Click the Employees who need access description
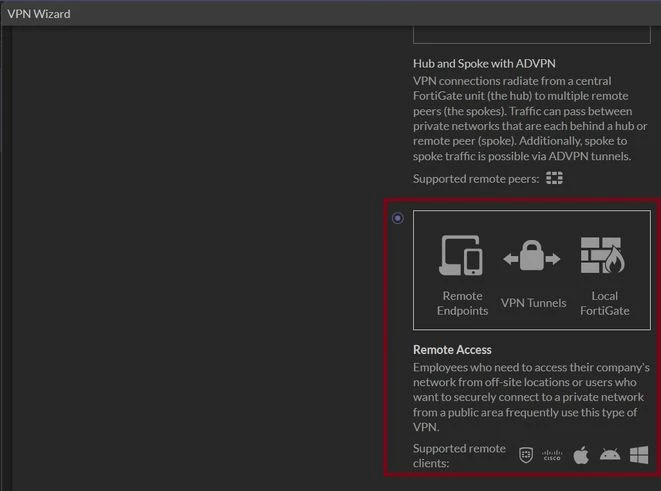 click(531, 397)
